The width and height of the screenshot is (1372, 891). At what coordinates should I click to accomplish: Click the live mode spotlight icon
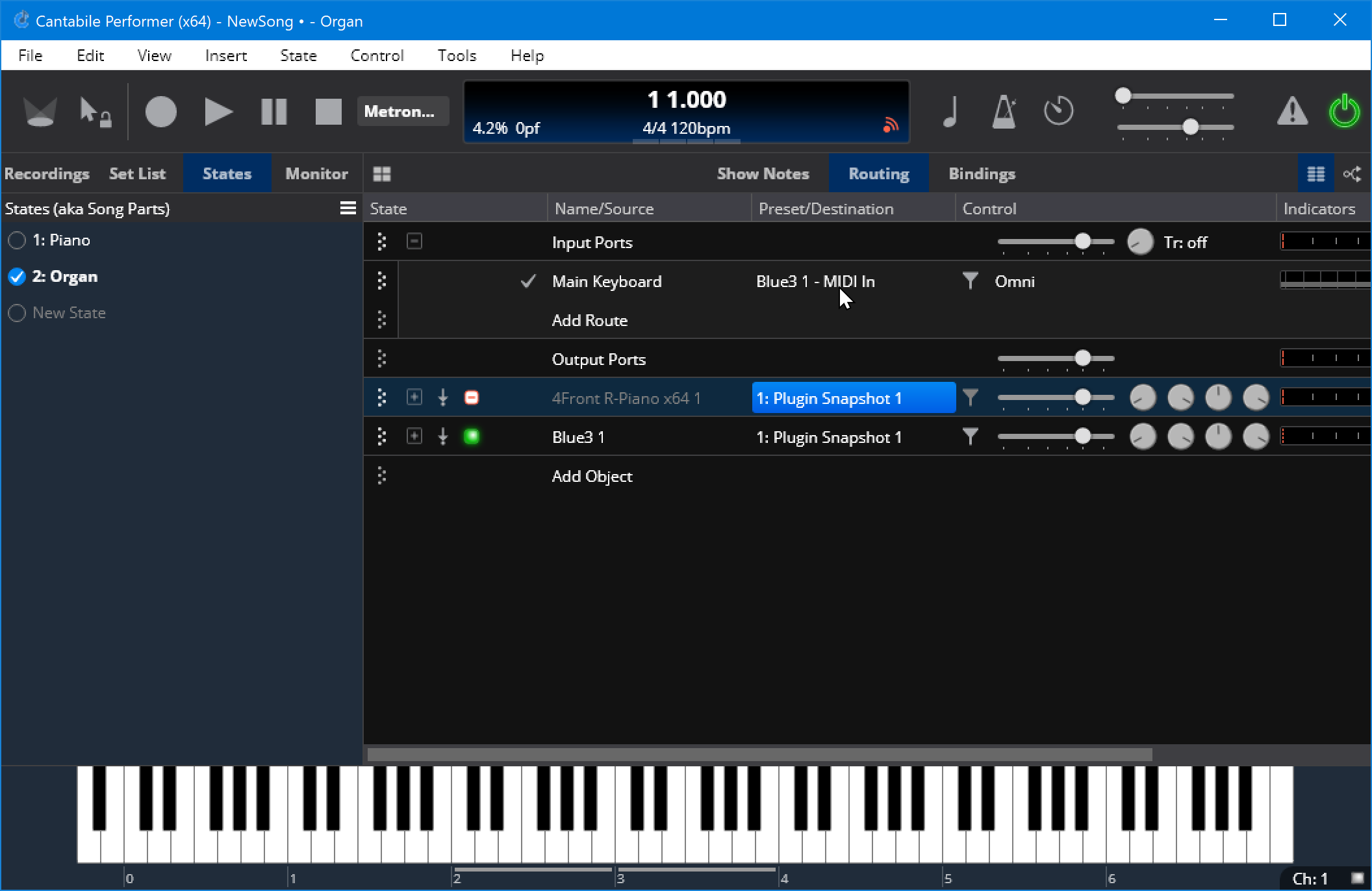tap(40, 111)
